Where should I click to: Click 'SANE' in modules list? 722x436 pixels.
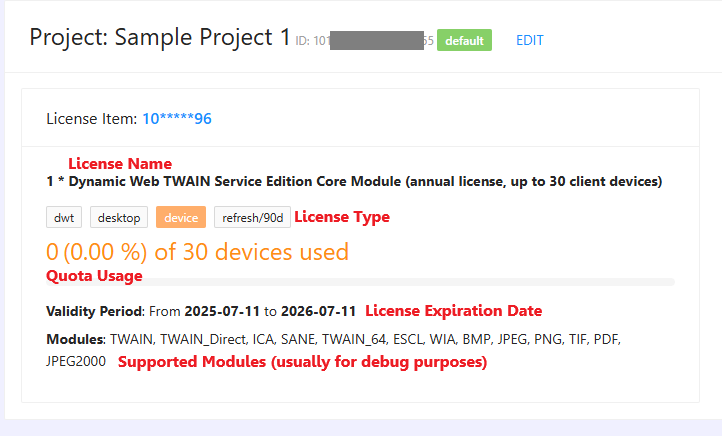(x=298, y=339)
